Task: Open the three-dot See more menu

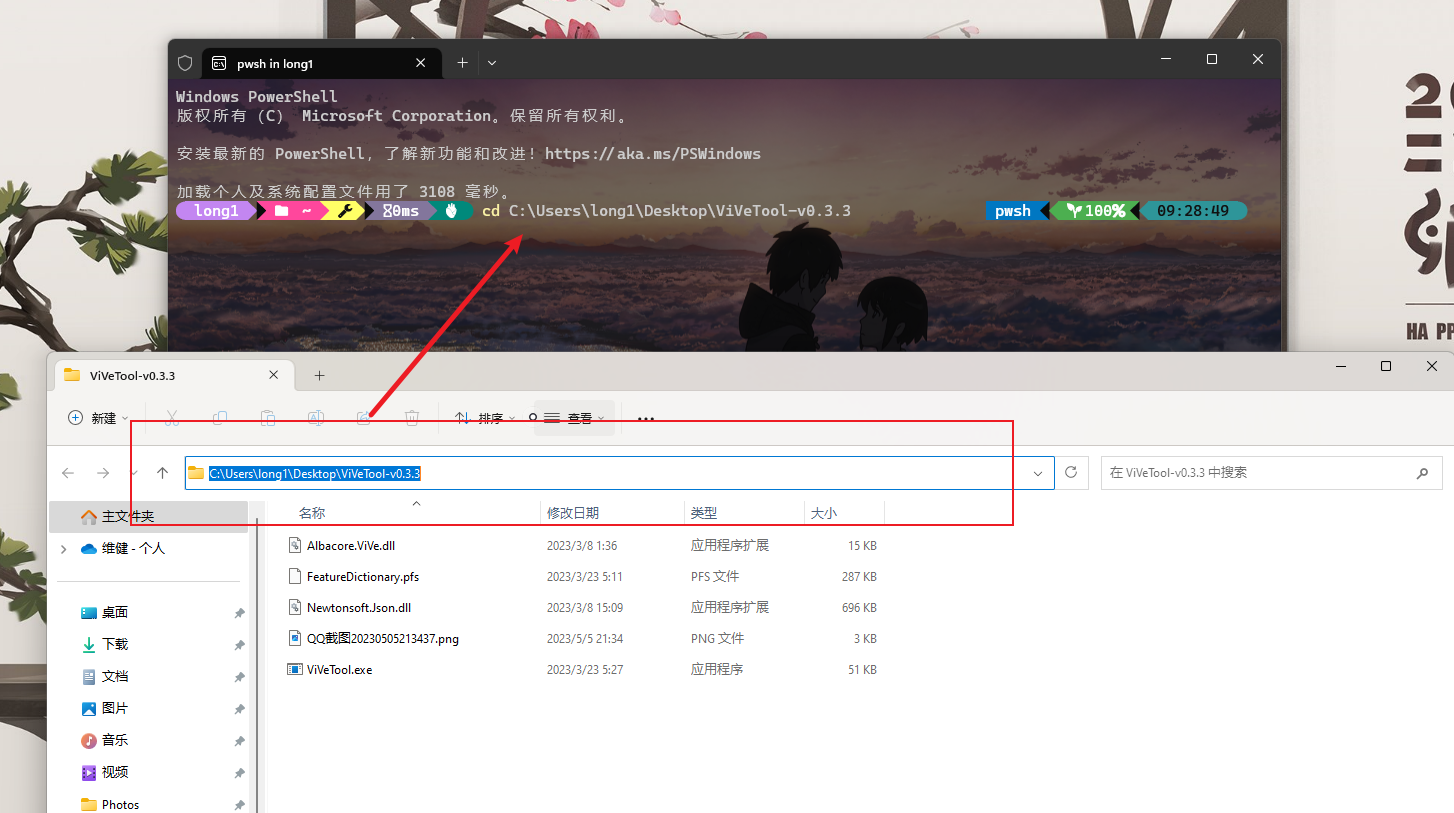Action: (x=646, y=419)
